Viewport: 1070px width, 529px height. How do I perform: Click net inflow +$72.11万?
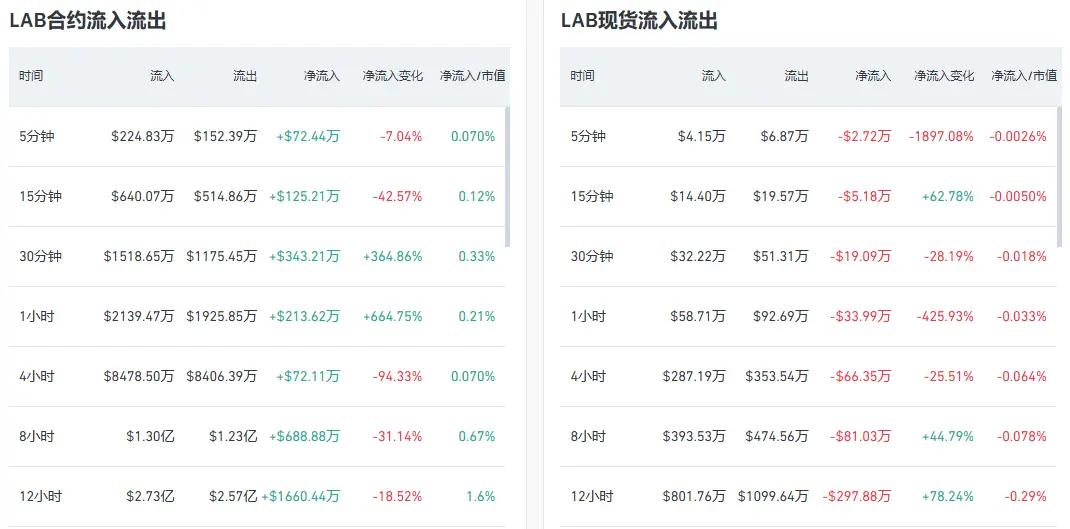[x=308, y=377]
